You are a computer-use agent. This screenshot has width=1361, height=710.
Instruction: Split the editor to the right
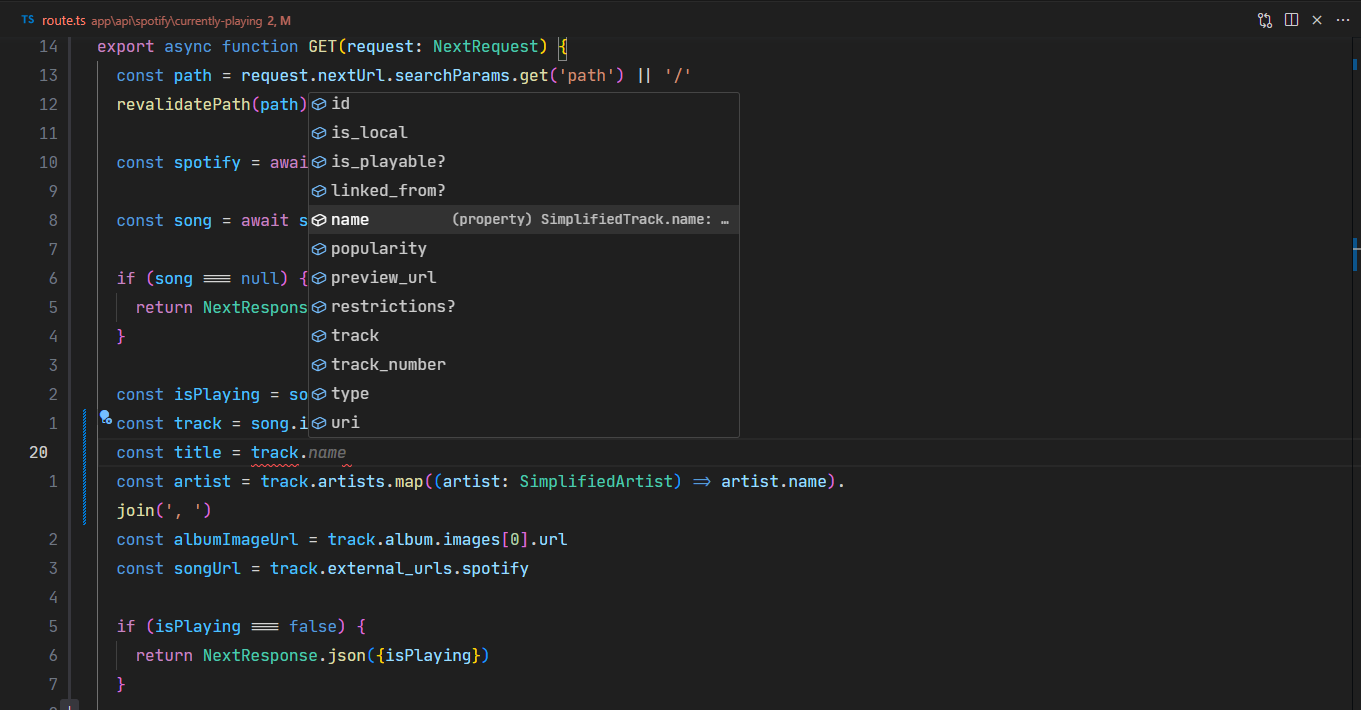point(1291,20)
